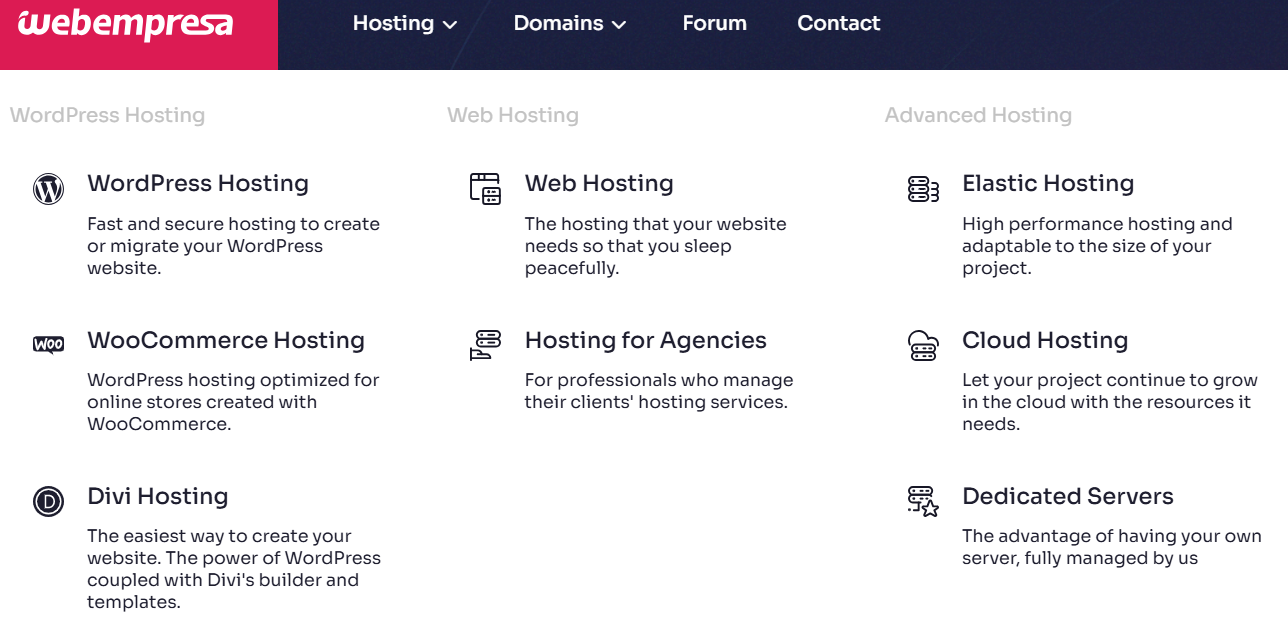Click 'High performance hosting and adaptable' text
The width and height of the screenshot is (1288, 618).
point(1097,246)
